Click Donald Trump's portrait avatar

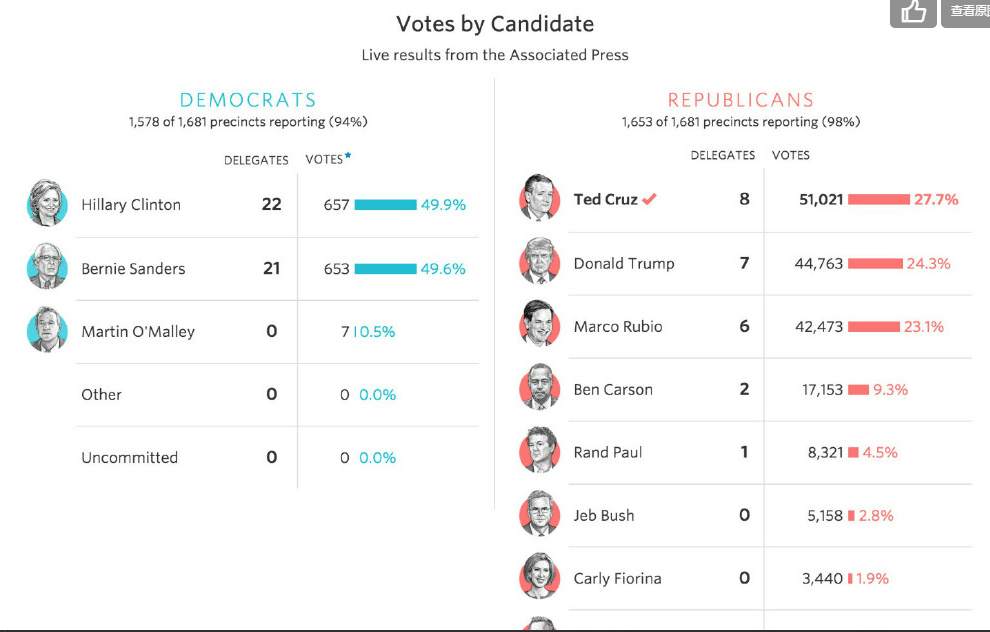[540, 262]
